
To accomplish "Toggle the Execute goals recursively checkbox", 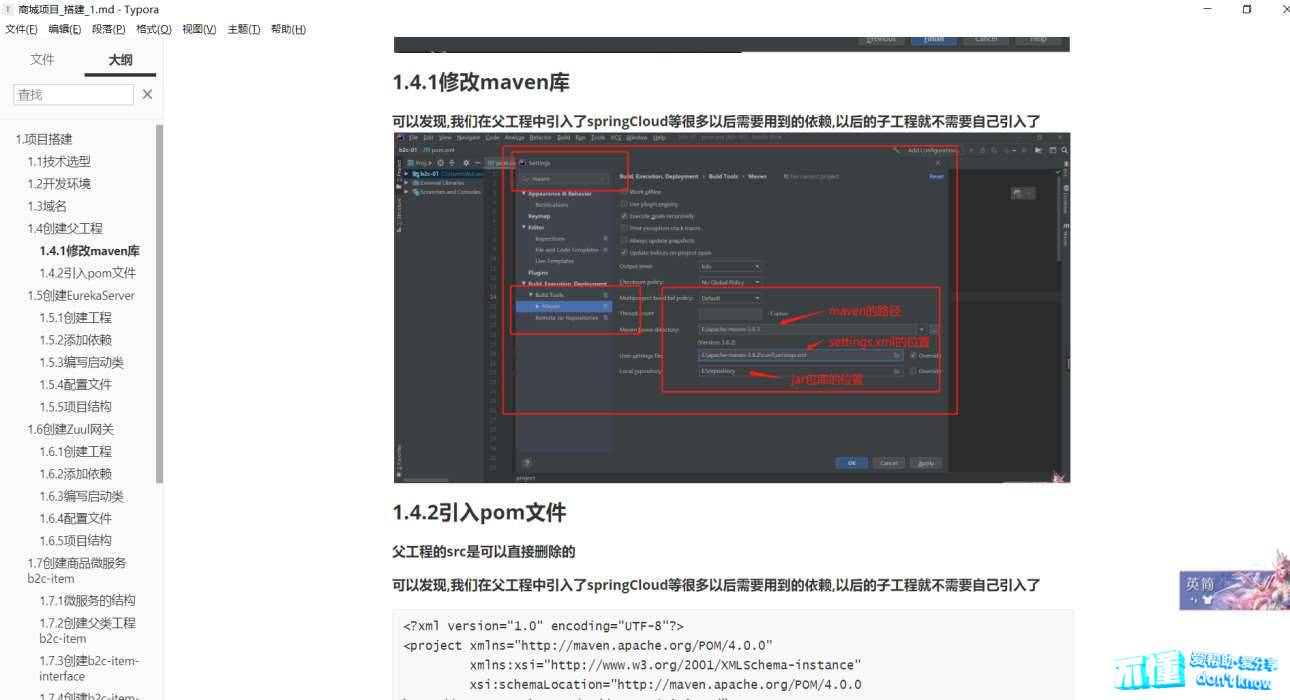I will tap(624, 215).
